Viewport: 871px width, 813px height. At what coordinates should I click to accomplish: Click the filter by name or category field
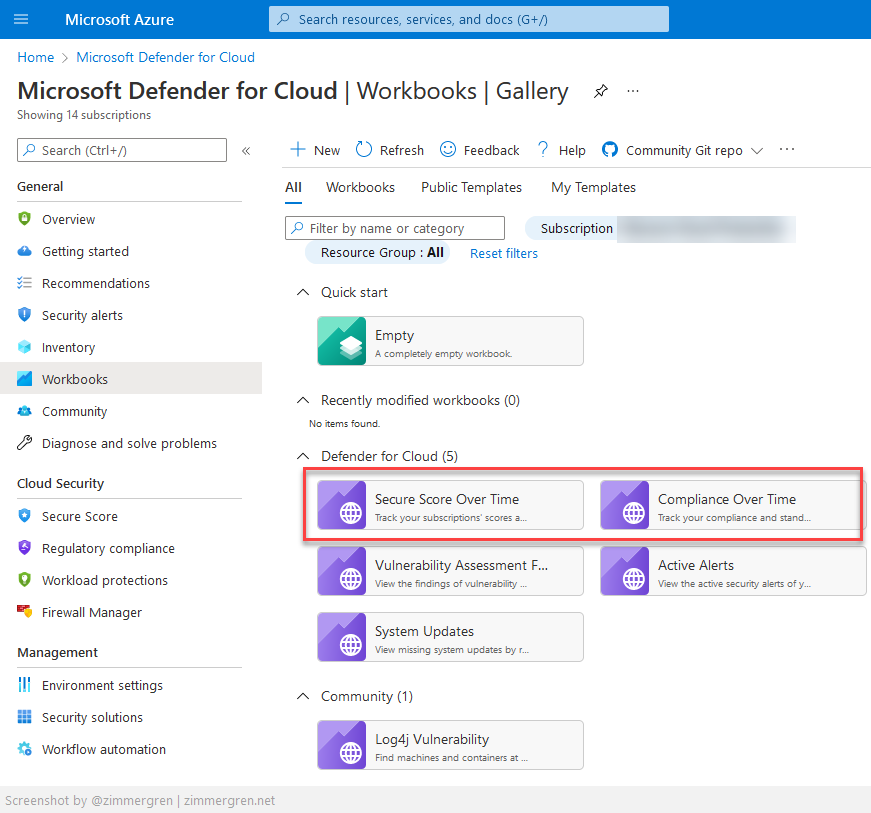point(394,227)
